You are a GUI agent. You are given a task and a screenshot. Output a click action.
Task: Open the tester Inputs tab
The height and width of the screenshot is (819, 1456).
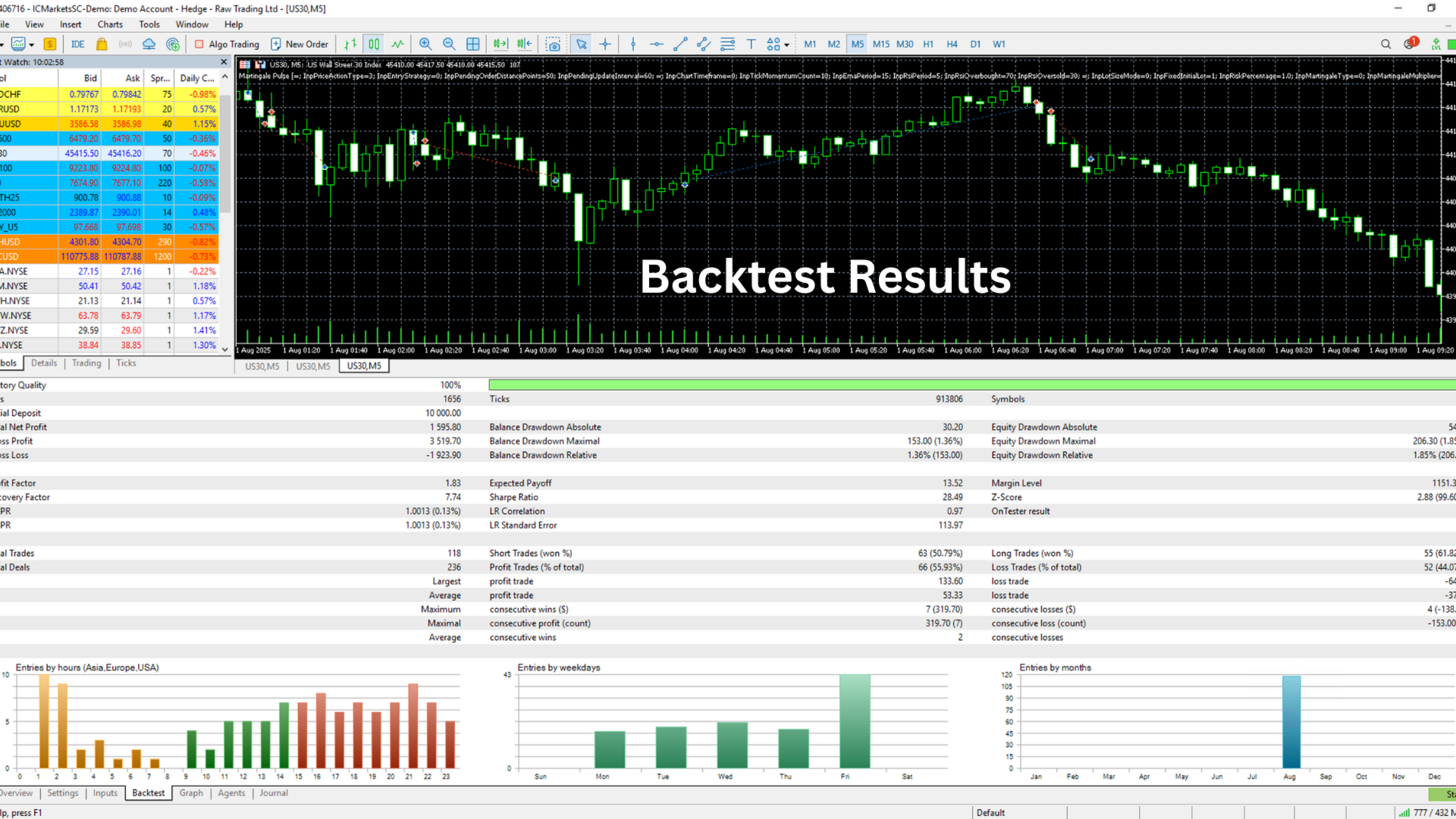[105, 793]
